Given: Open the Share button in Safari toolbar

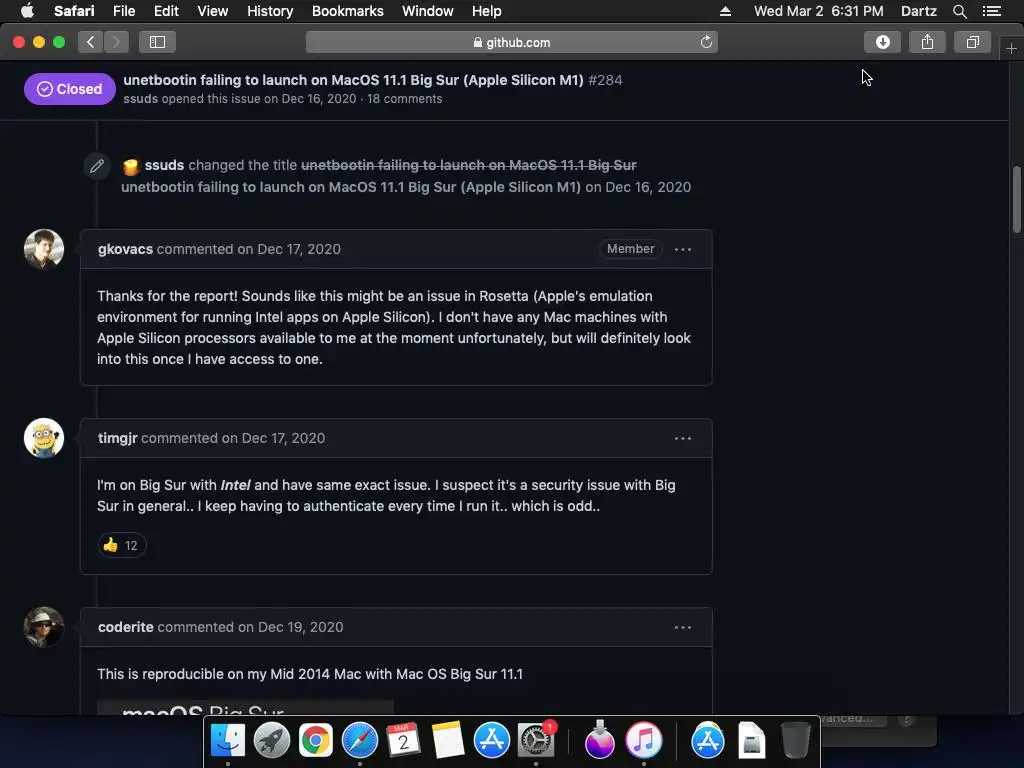Looking at the screenshot, I should point(927,42).
